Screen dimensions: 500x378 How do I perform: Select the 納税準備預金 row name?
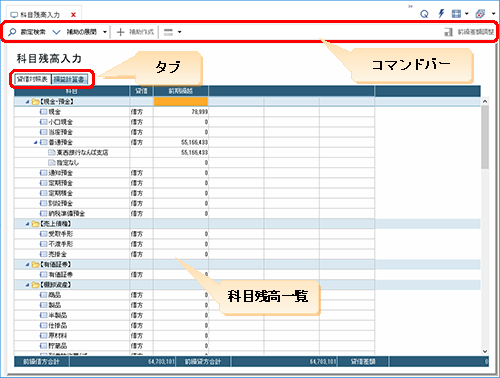pyautogui.click(x=67, y=214)
